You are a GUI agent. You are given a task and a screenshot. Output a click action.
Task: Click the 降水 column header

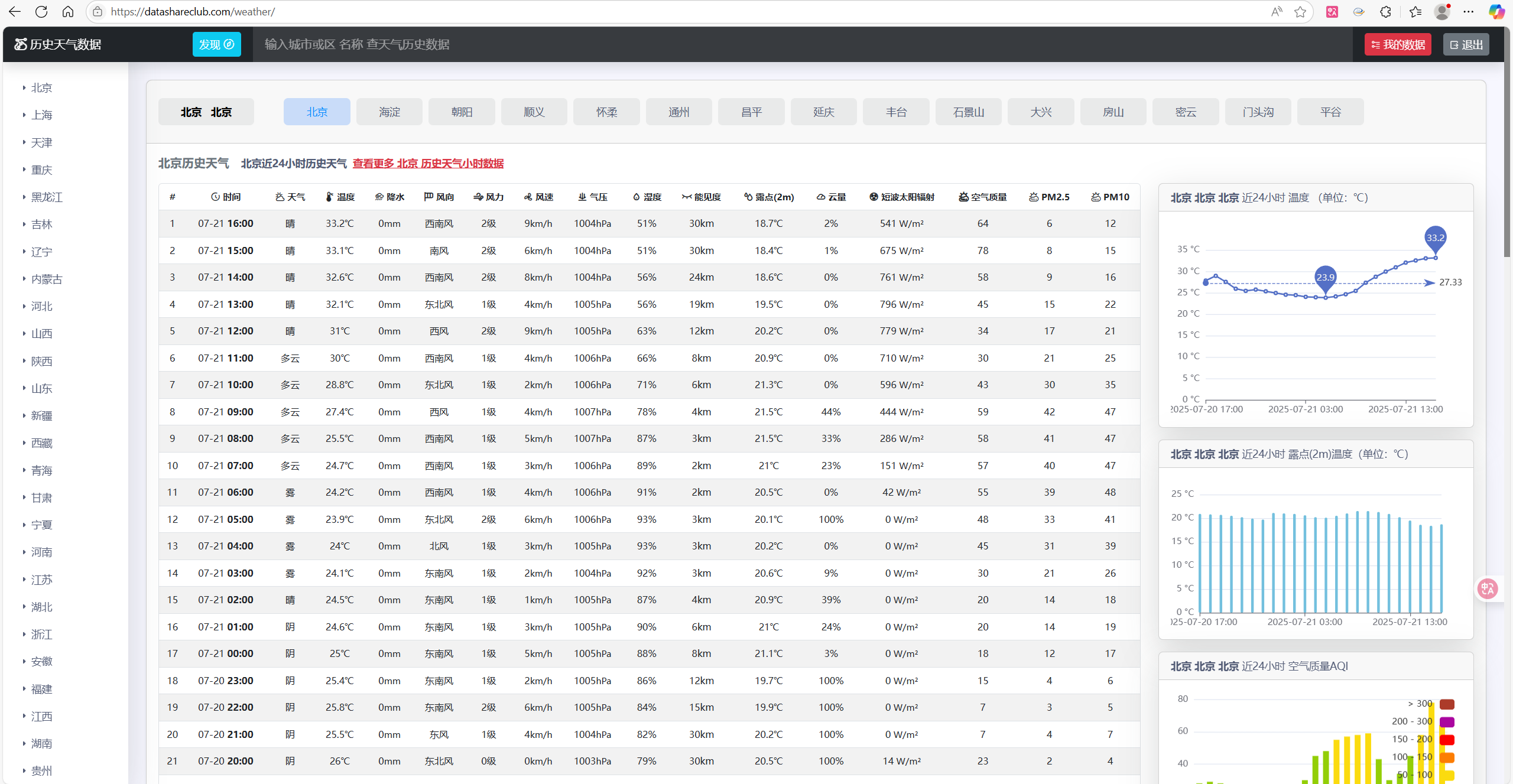pos(389,197)
